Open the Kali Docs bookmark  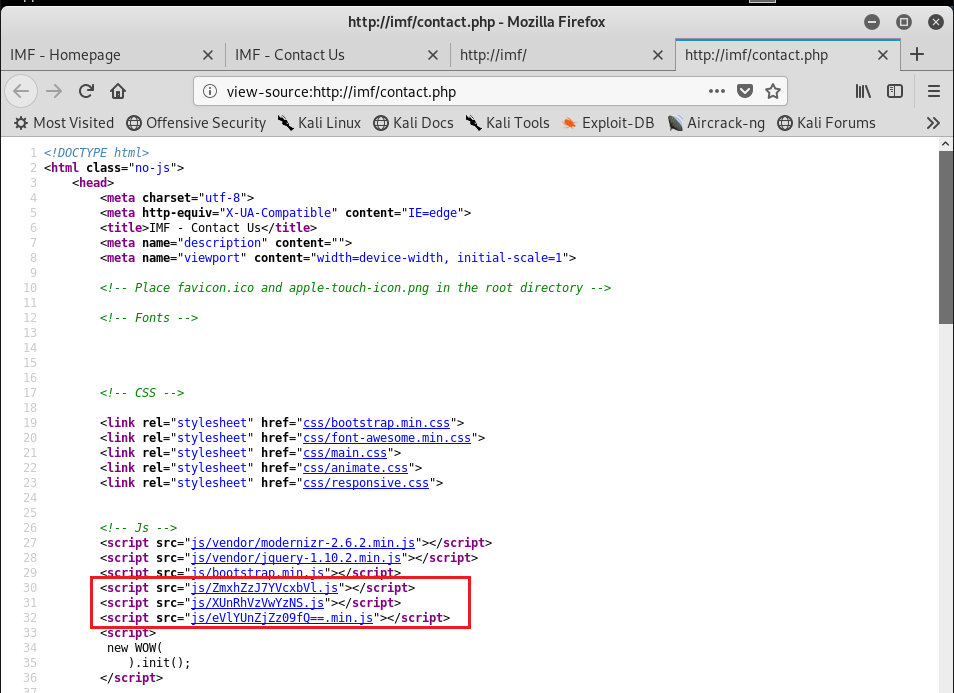pos(413,123)
